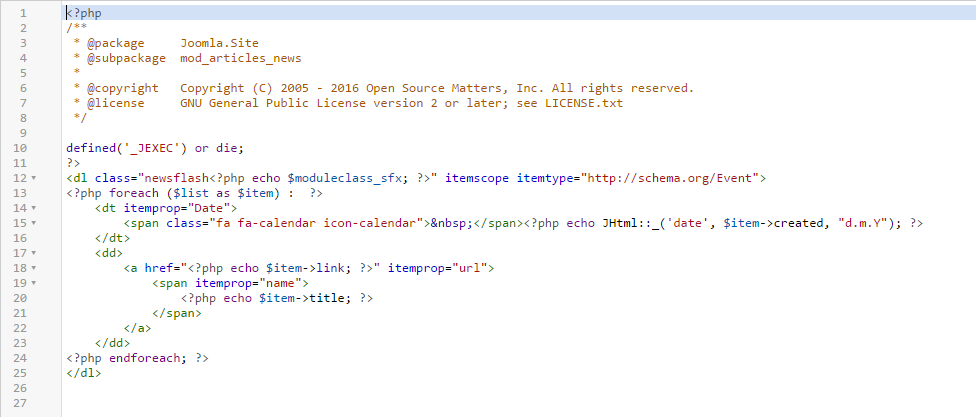Collapse the fold arrow on line 15
The image size is (976, 417).
point(33,223)
